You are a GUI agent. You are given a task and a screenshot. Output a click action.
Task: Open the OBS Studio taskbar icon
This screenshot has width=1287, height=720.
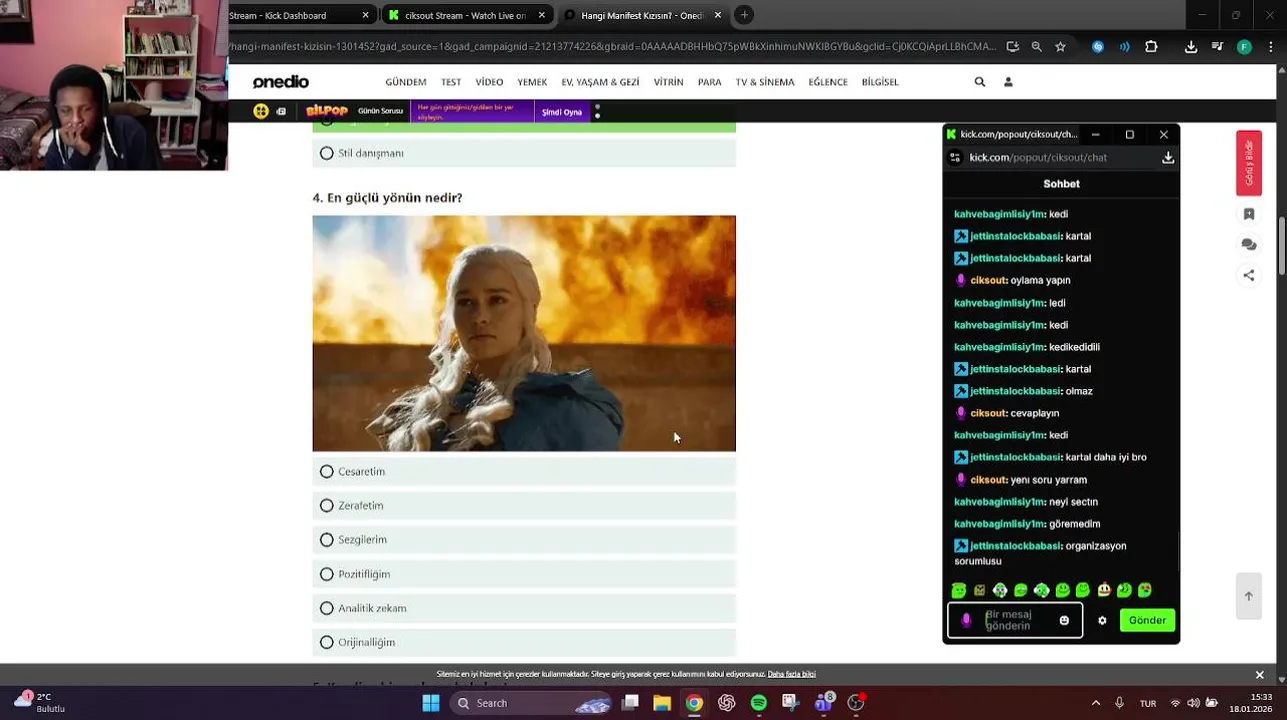point(856,703)
